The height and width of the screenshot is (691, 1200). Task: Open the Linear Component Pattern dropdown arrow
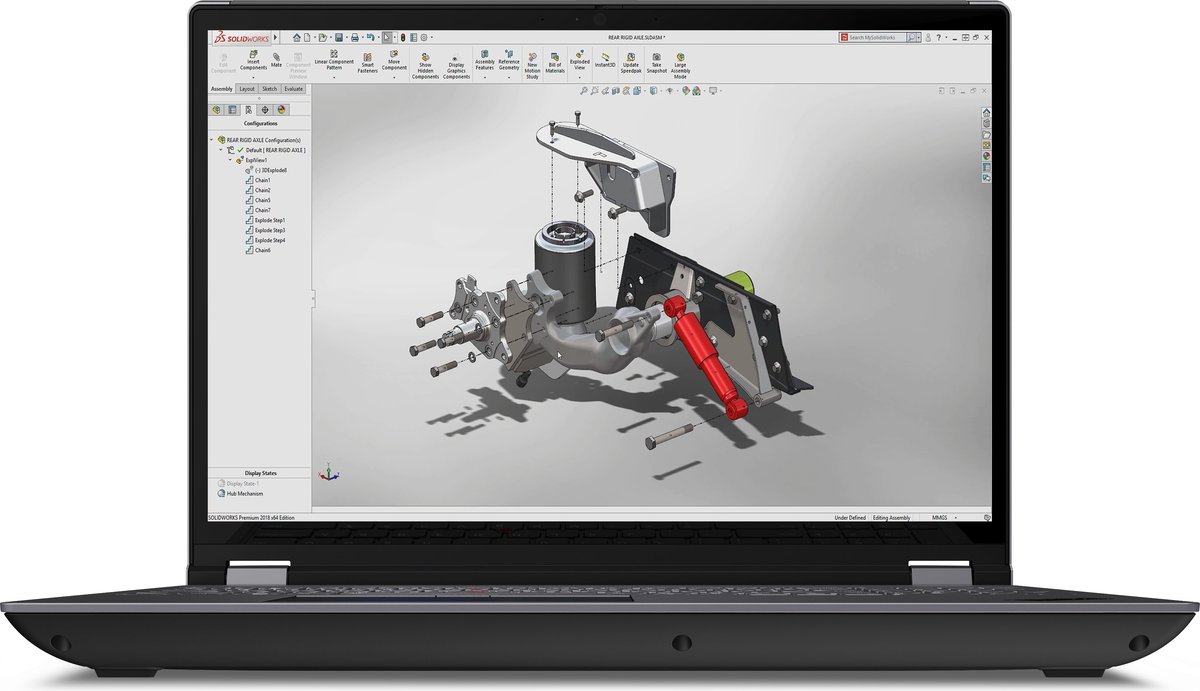(x=334, y=76)
